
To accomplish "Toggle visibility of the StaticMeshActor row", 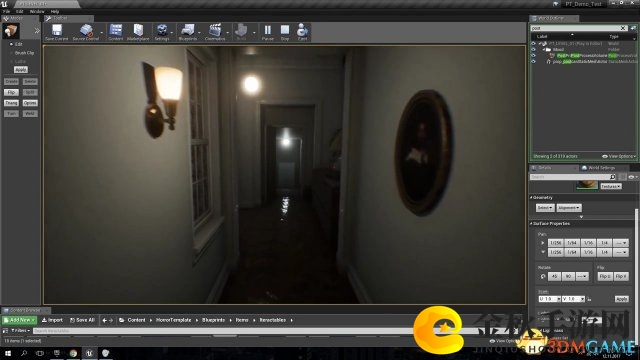I will [x=533, y=62].
